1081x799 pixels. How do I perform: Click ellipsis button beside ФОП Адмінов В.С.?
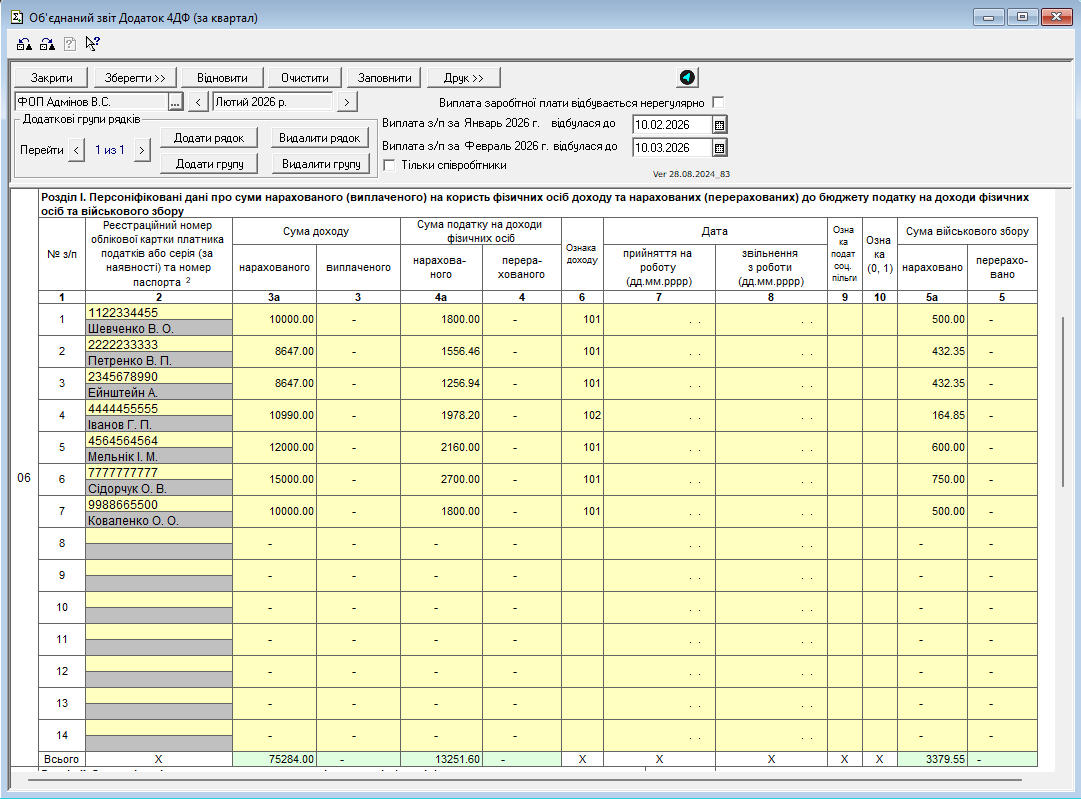tap(175, 102)
